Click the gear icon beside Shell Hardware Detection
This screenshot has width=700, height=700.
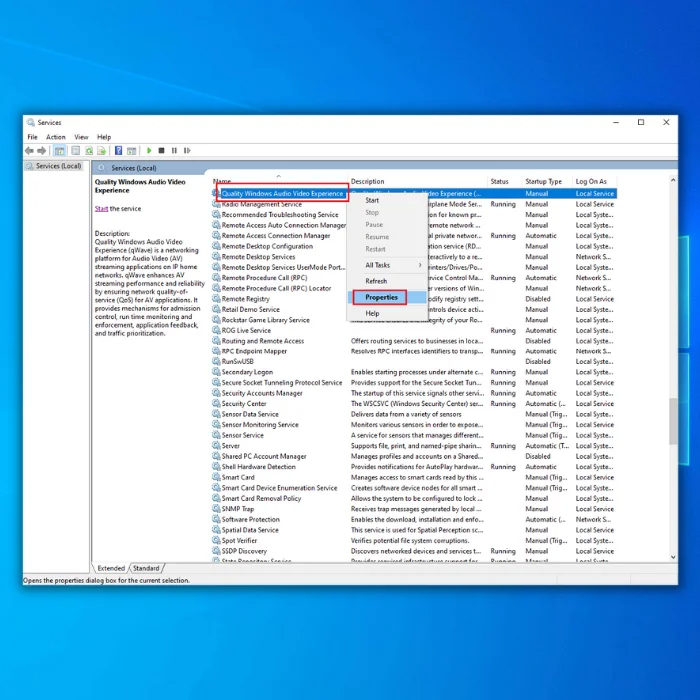click(x=217, y=467)
